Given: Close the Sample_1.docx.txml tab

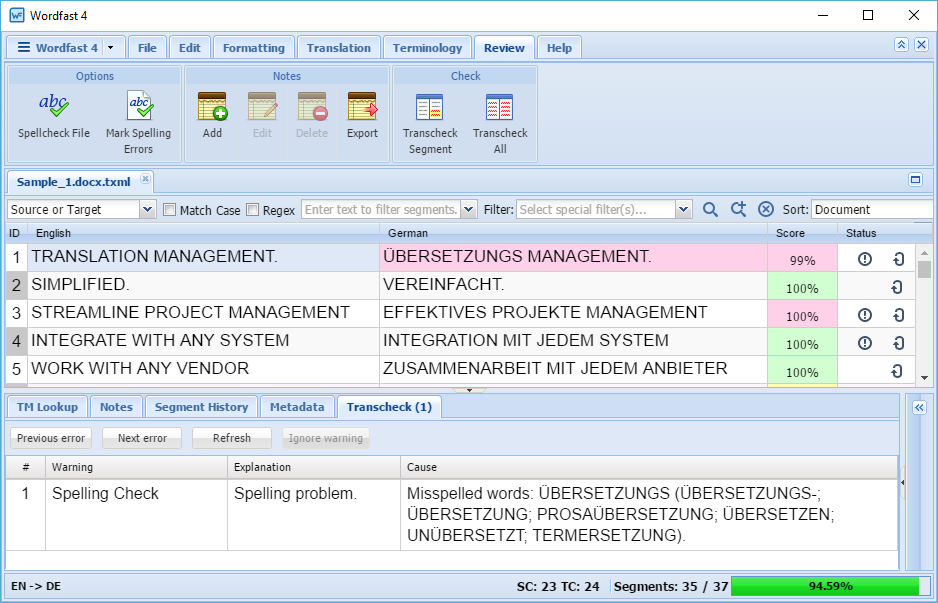Looking at the screenshot, I should tap(145, 178).
